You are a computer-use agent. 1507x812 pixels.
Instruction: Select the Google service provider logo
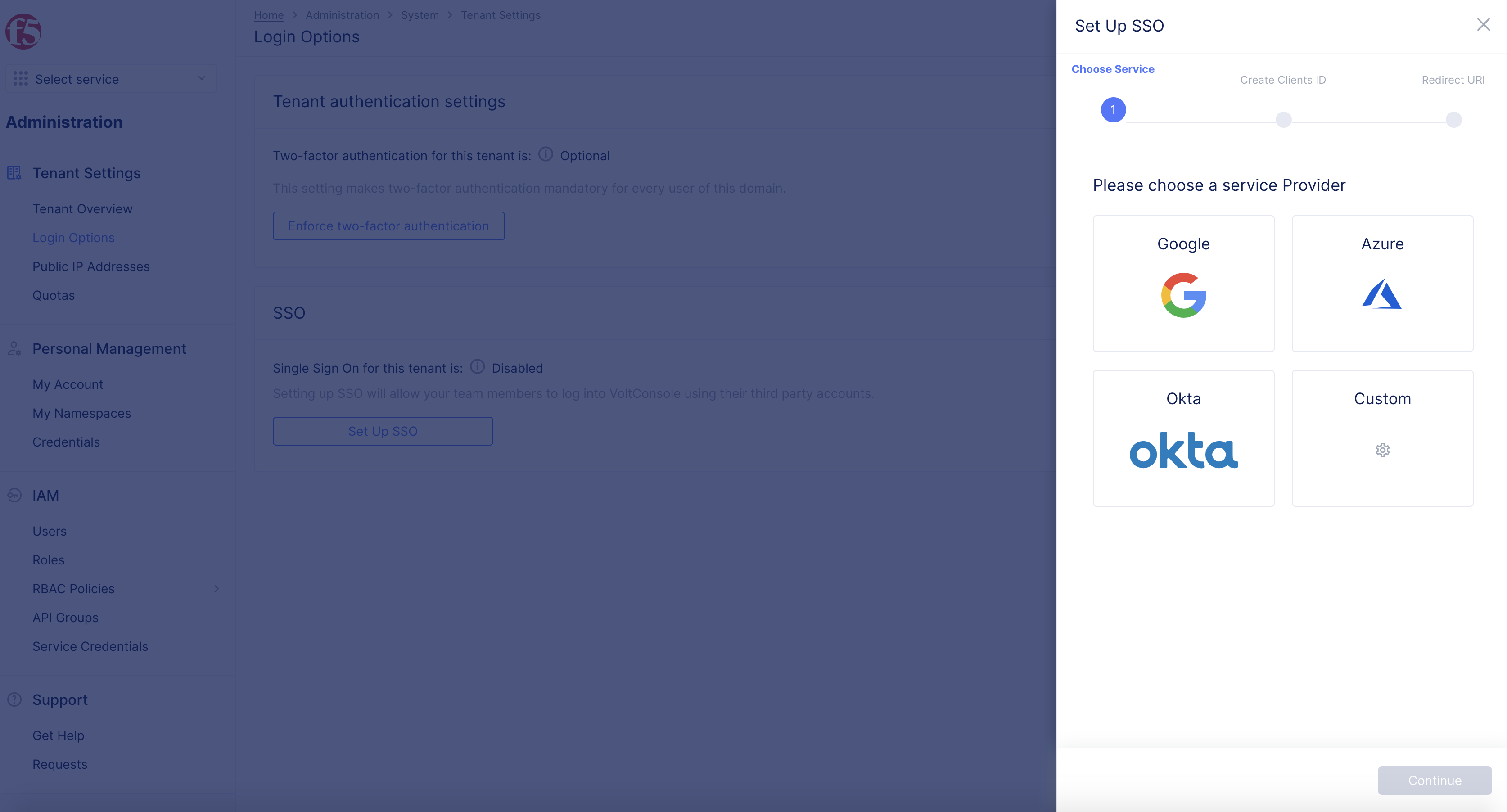pyautogui.click(x=1183, y=294)
